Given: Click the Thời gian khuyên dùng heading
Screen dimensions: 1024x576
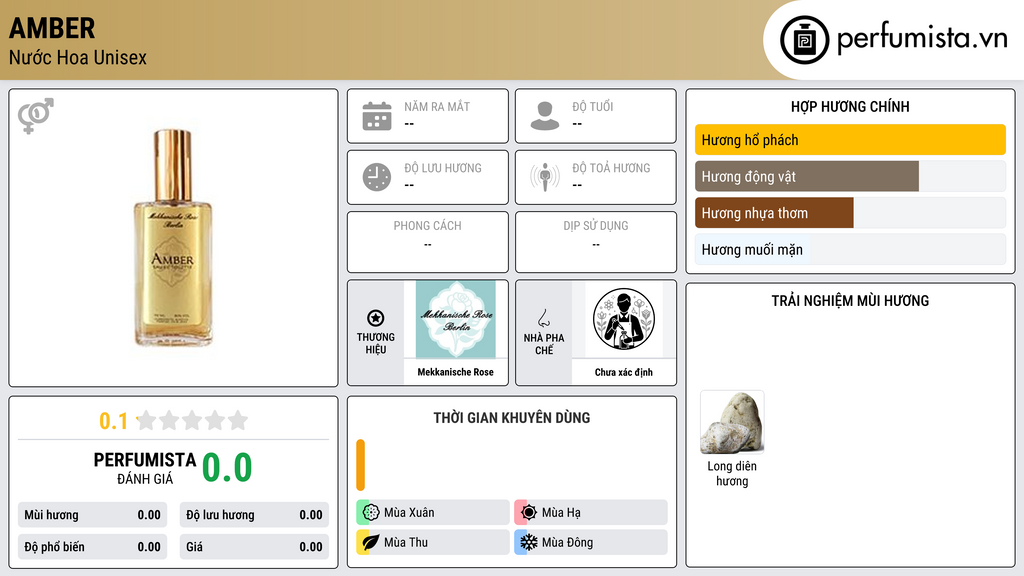Looking at the screenshot, I should 512,418.
